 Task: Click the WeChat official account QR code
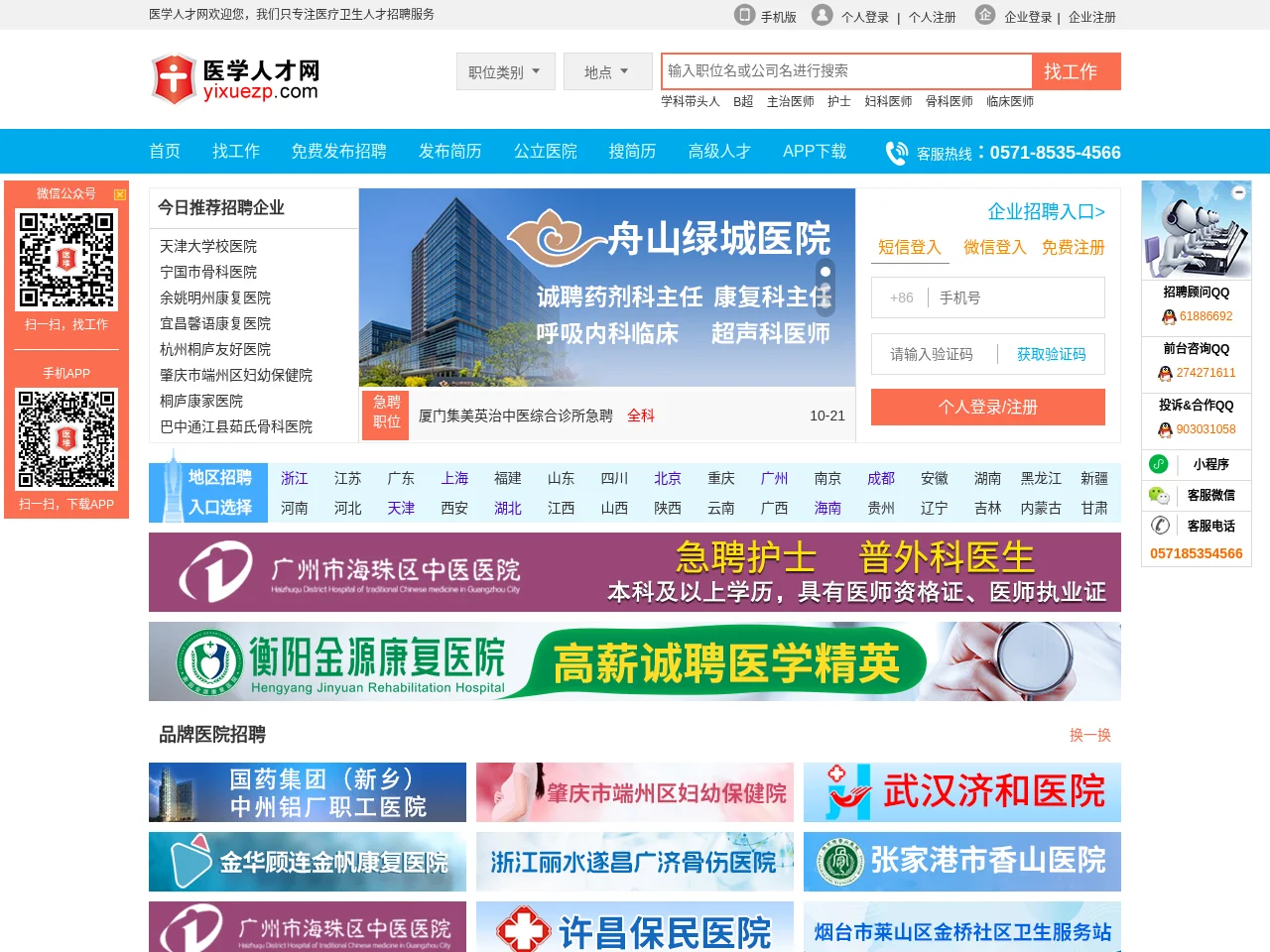pos(66,260)
